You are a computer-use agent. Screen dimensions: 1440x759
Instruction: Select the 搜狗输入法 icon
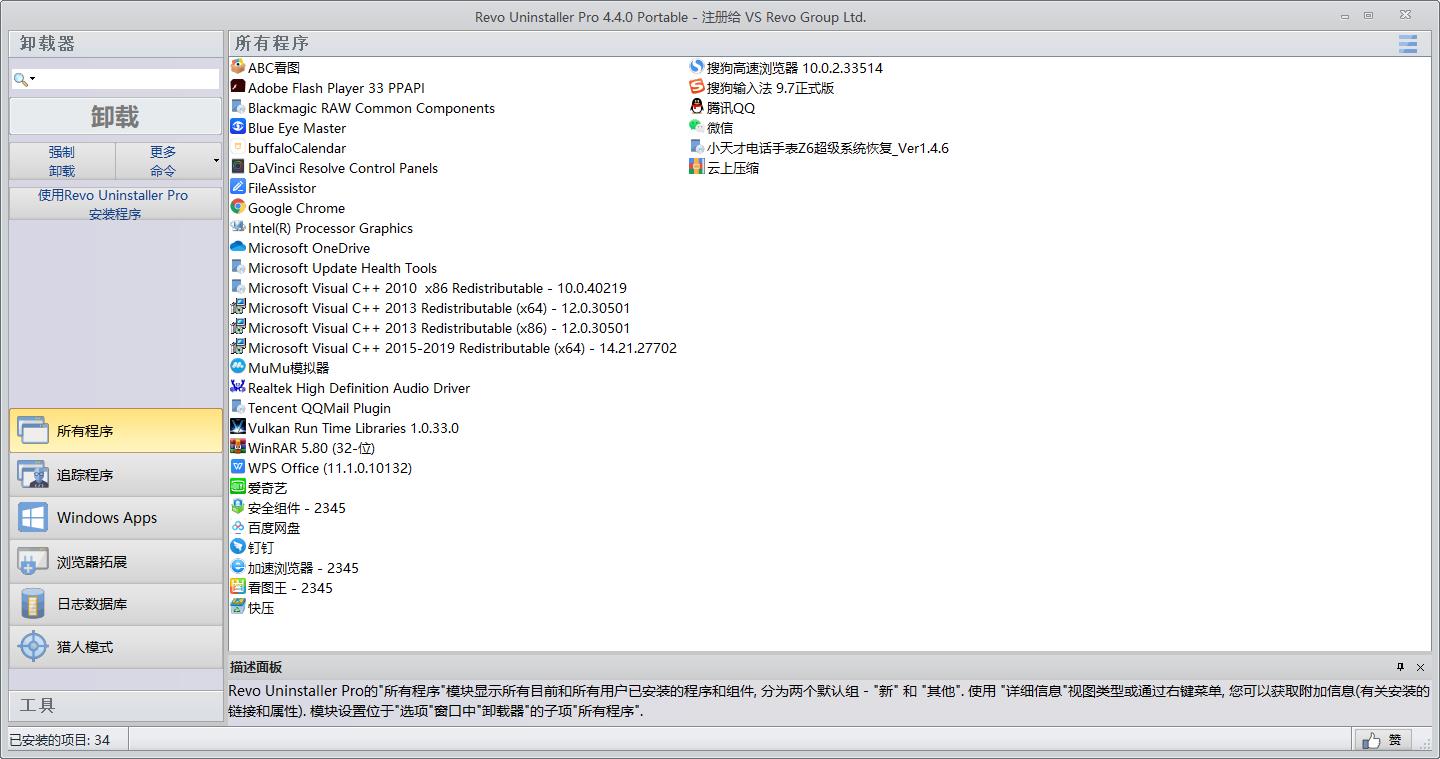coord(697,87)
